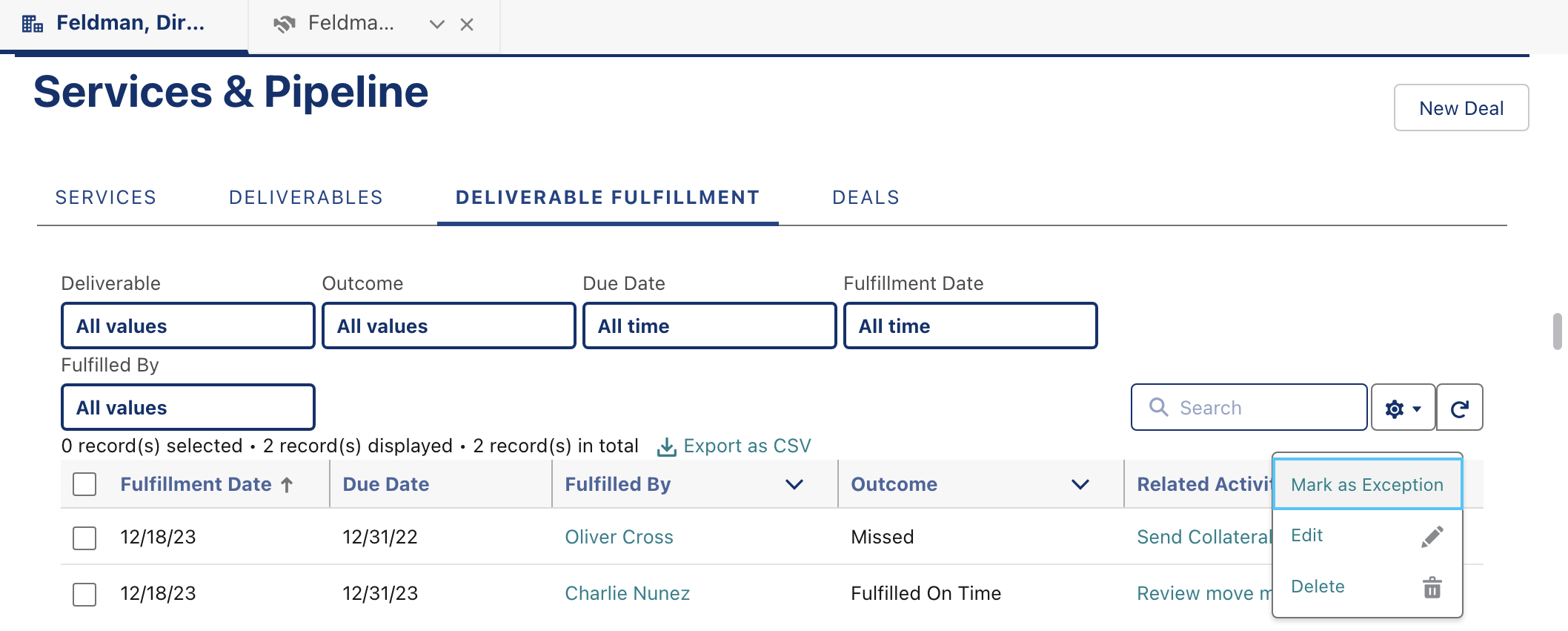Open the gear settings icon menu
This screenshot has height=631, width=1568.
(x=1403, y=407)
